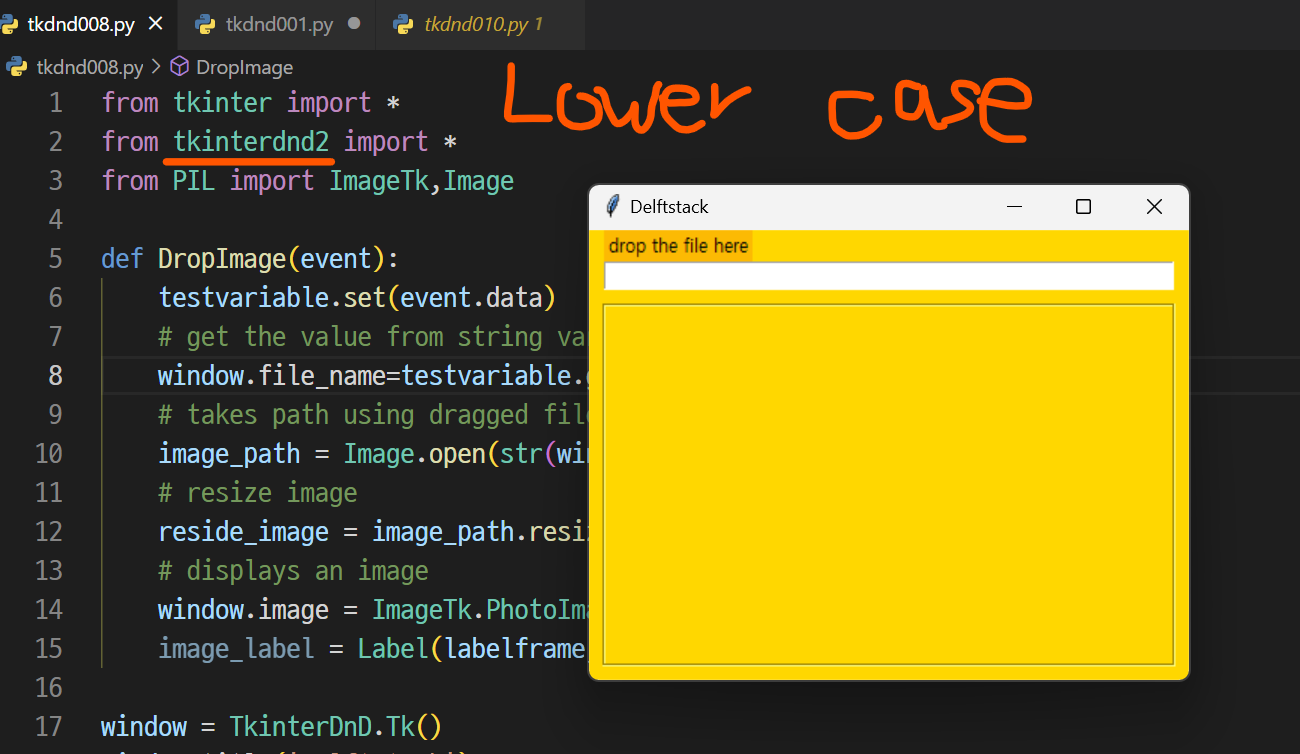Click line number 17 in gutter
The width and height of the screenshot is (1300, 754).
49,727
